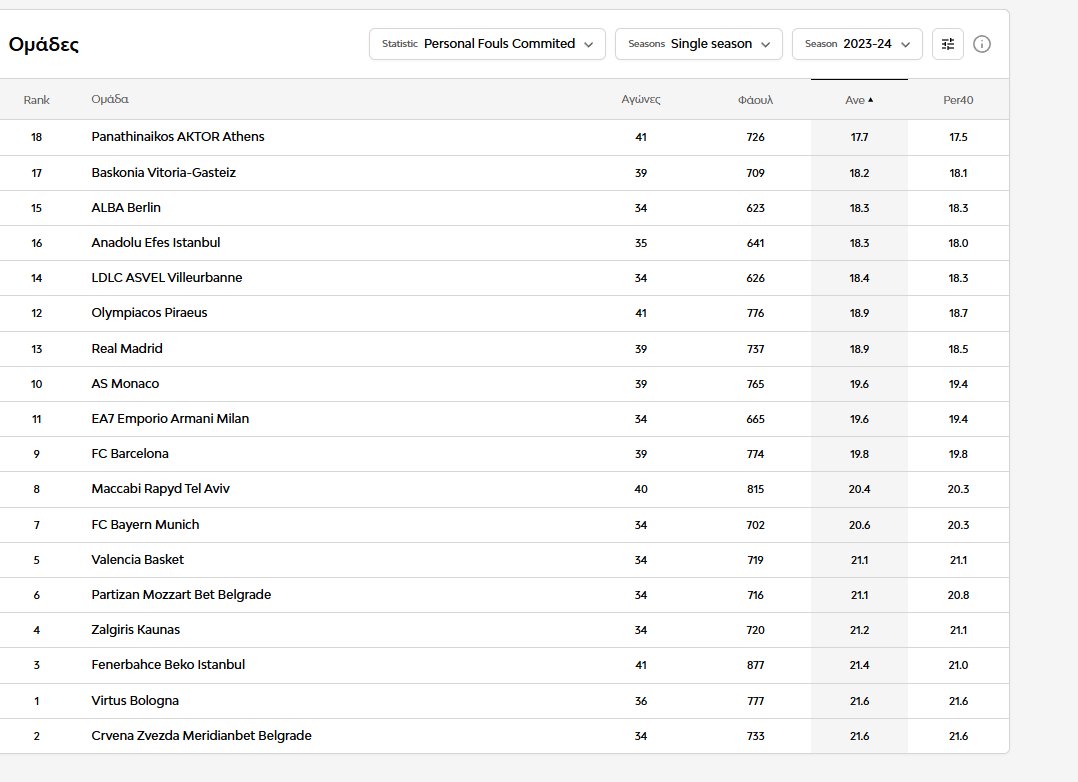Sort by the Ομάδα column header
1078x782 pixels.
110,99
